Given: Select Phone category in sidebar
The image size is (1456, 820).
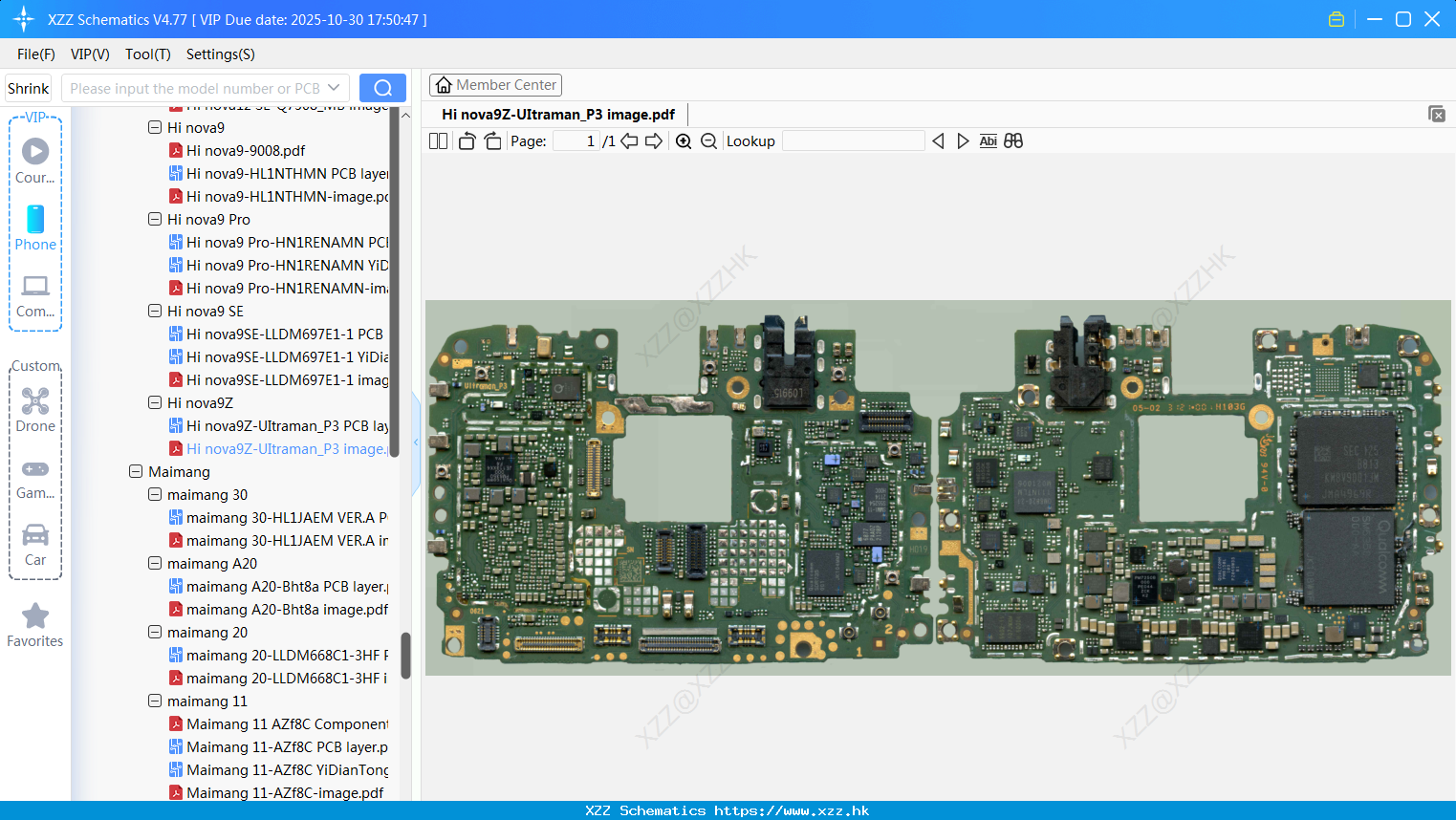Looking at the screenshot, I should pos(35,227).
